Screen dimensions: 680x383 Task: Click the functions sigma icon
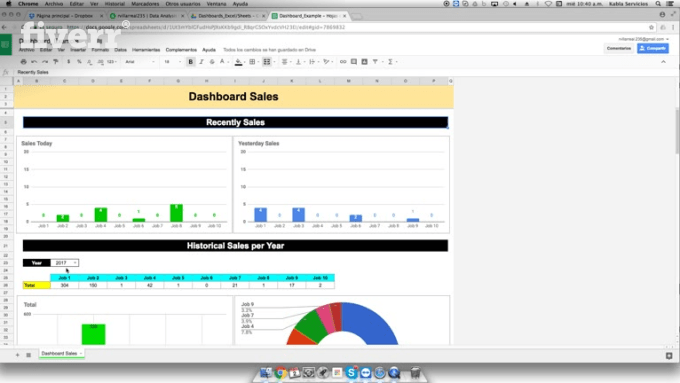[x=390, y=62]
